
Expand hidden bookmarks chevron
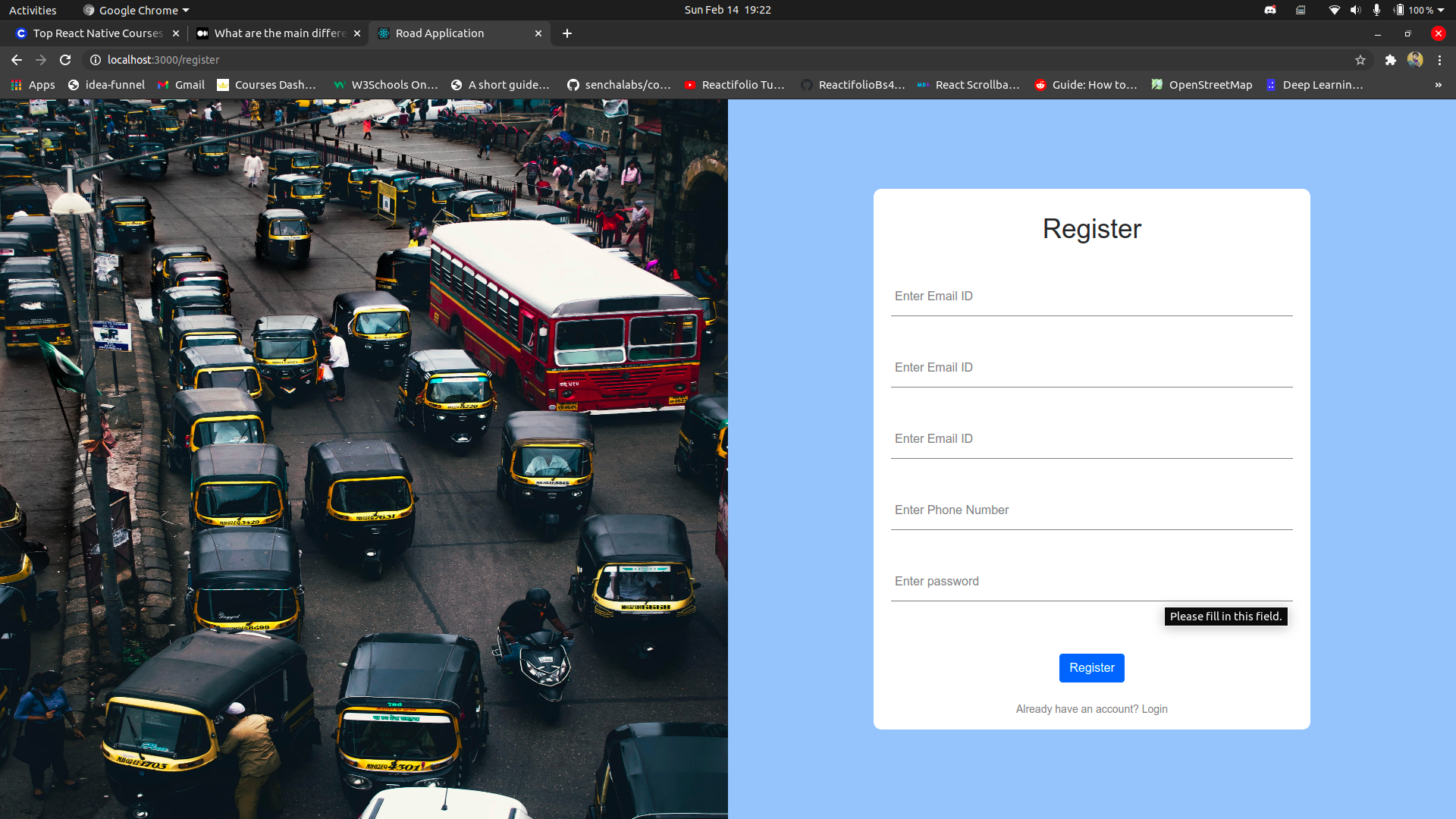[1439, 85]
